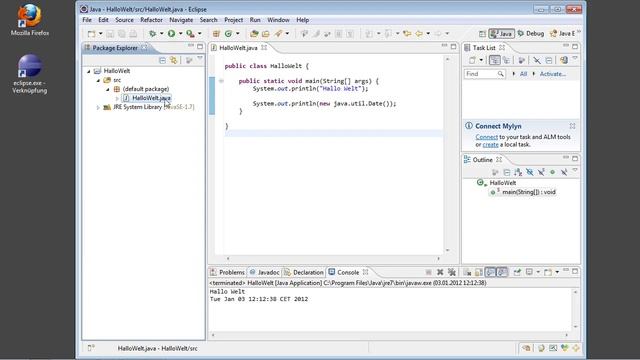Click in the Task List Find field
The width and height of the screenshot is (640, 360).
point(485,74)
